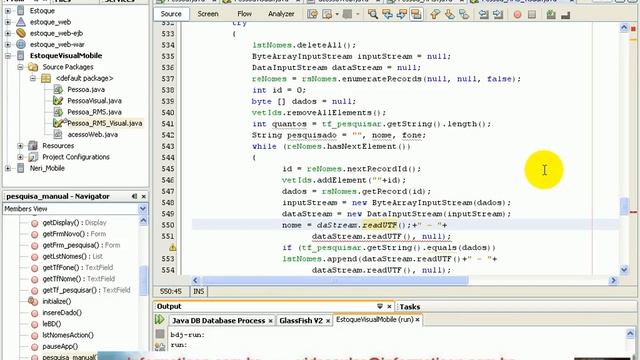
Task: Select getFrmNovo() member in Navigator
Action: click(x=74, y=234)
